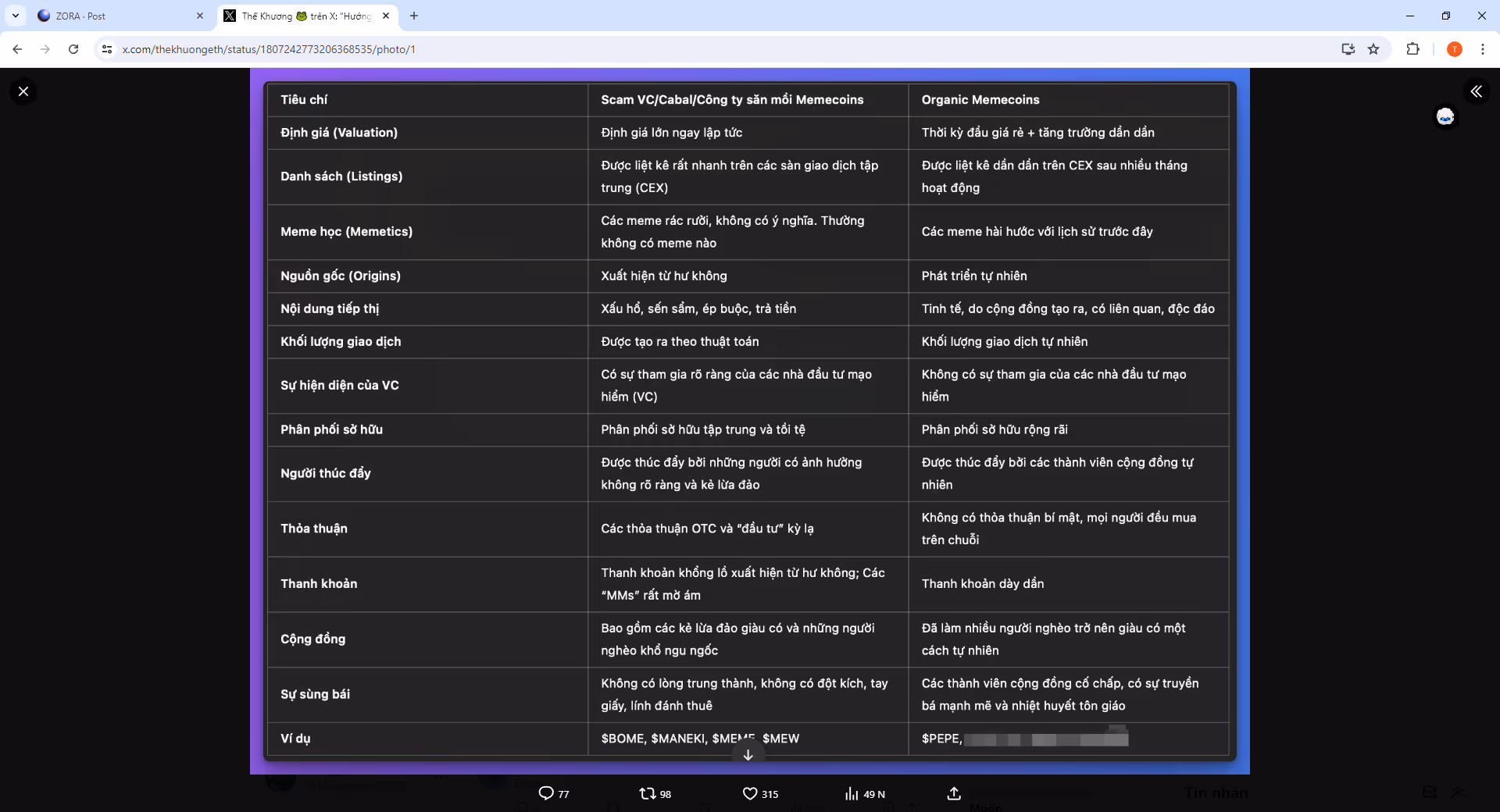Open a new browser tab
The width and height of the screenshot is (1500, 812).
(x=414, y=16)
